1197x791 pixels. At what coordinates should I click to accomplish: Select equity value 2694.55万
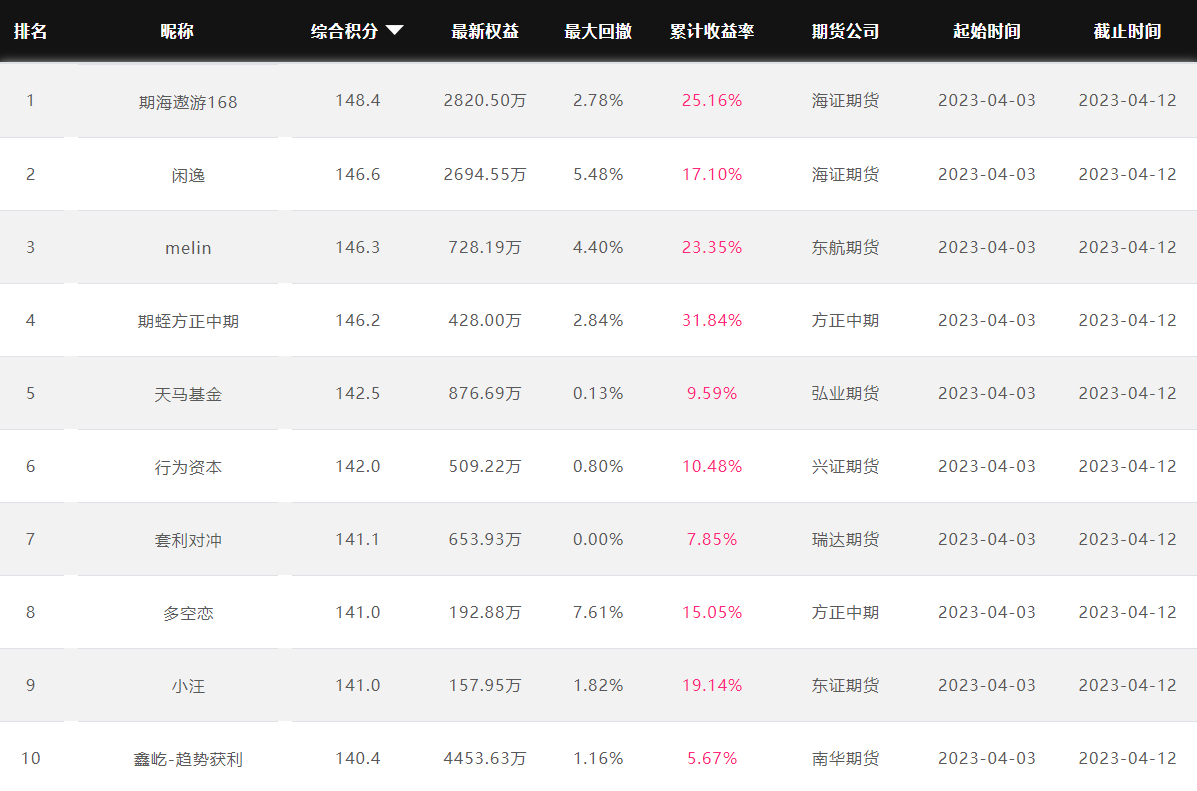tap(485, 175)
